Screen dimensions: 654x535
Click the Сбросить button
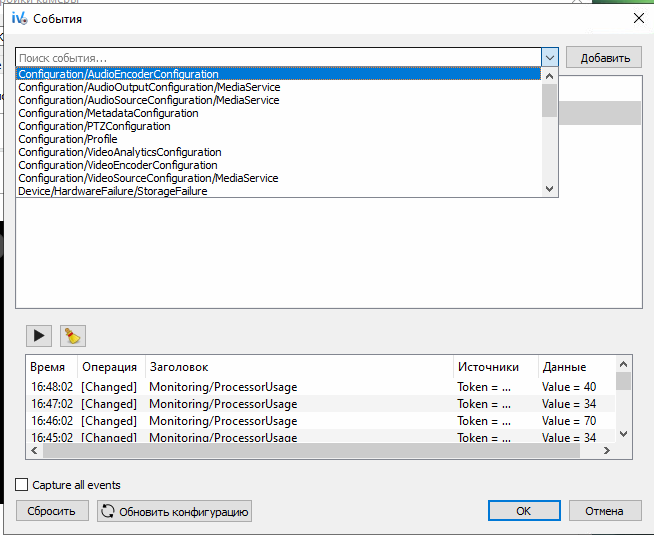(x=52, y=511)
